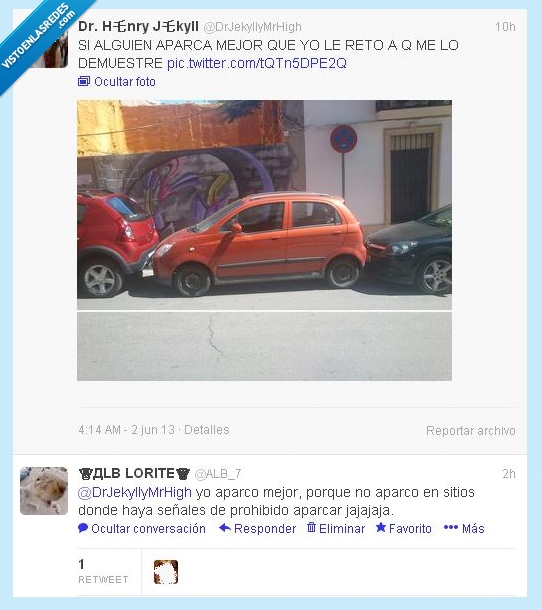Click the reply arrow icon beside Responder
The image size is (542, 610).
(225, 528)
